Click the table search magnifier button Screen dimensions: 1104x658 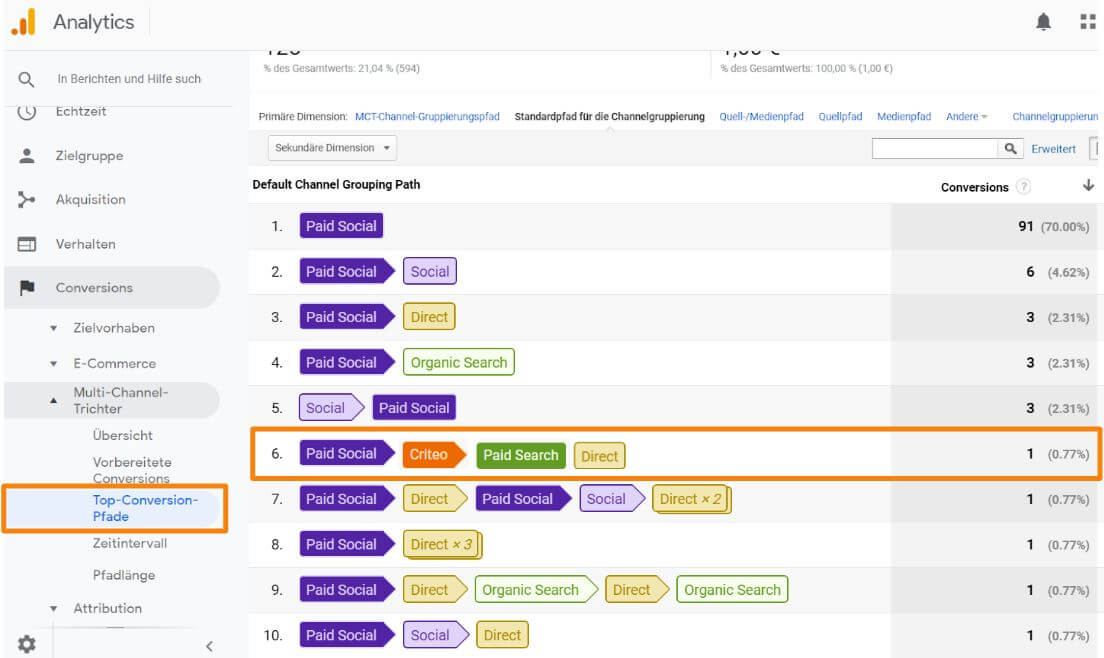coord(1011,149)
